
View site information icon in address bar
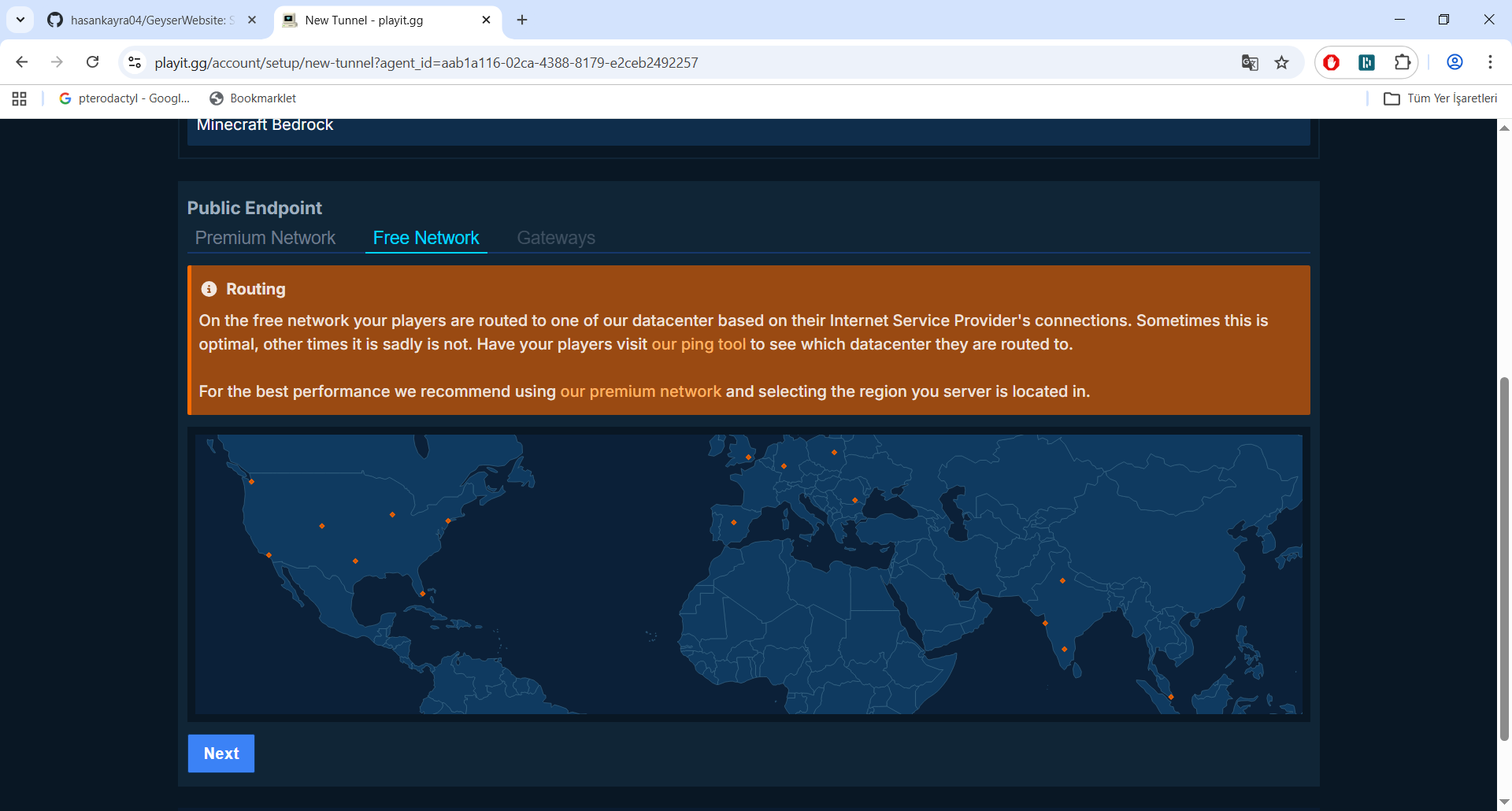[x=135, y=62]
